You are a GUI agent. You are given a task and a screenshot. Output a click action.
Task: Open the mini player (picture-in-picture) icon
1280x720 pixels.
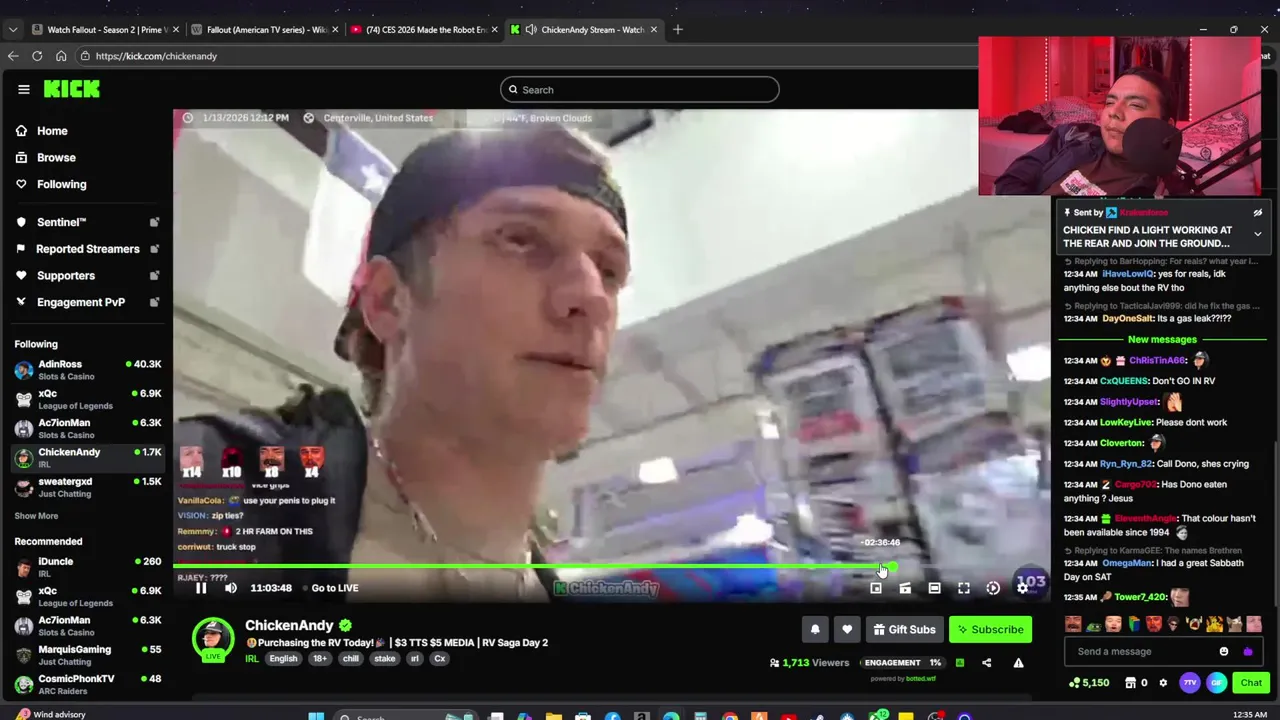(876, 588)
